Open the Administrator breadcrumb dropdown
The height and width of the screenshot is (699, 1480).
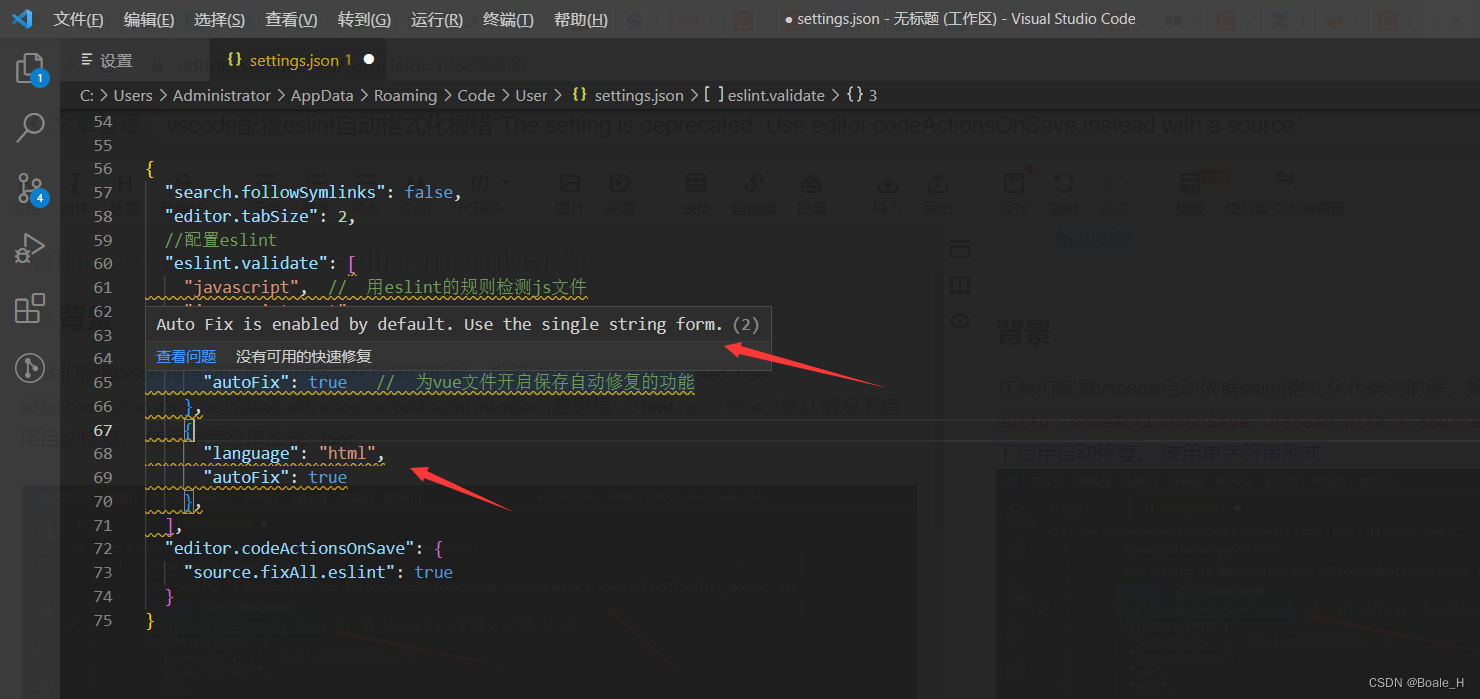click(222, 95)
